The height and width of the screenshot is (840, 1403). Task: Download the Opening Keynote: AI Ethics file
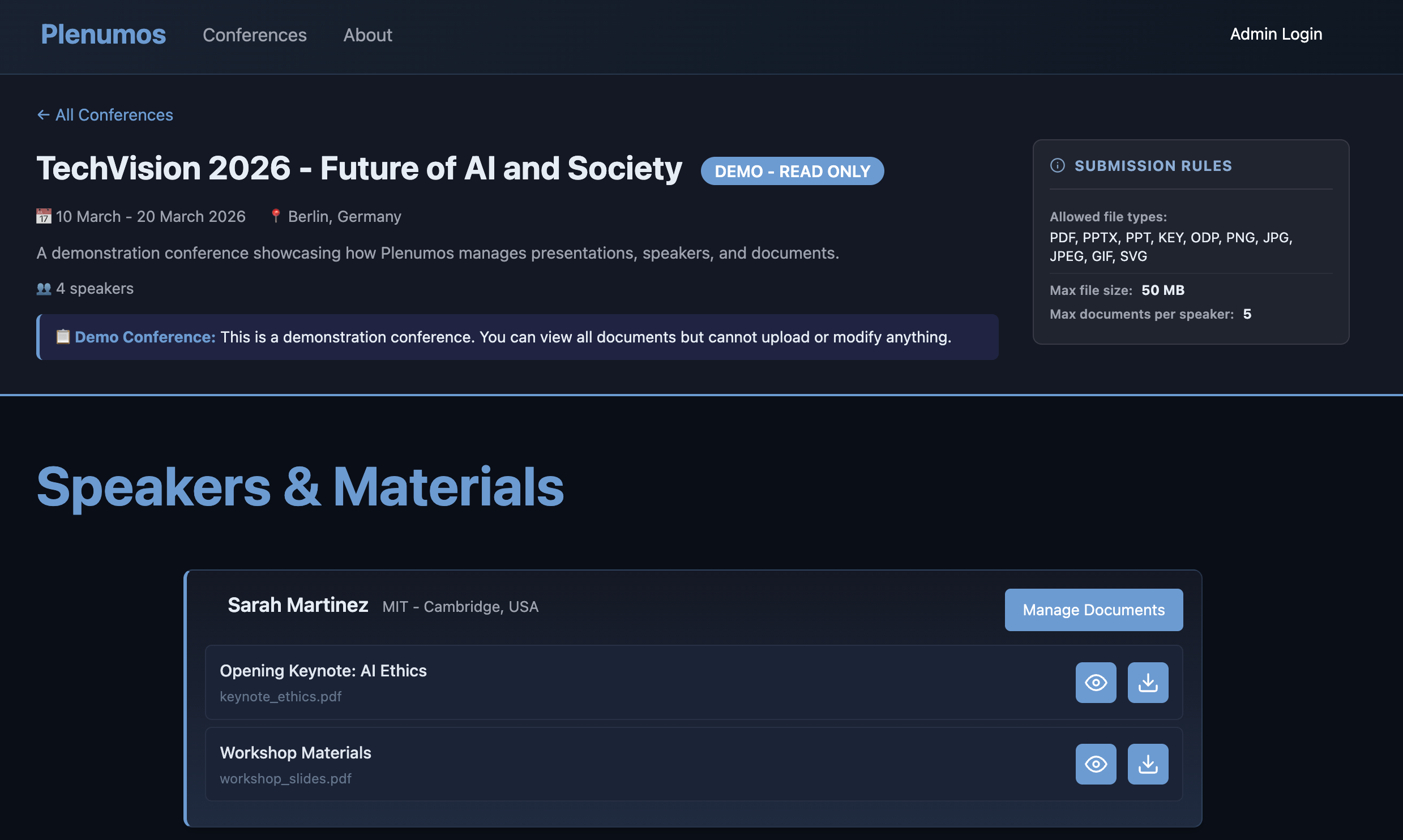[1148, 682]
